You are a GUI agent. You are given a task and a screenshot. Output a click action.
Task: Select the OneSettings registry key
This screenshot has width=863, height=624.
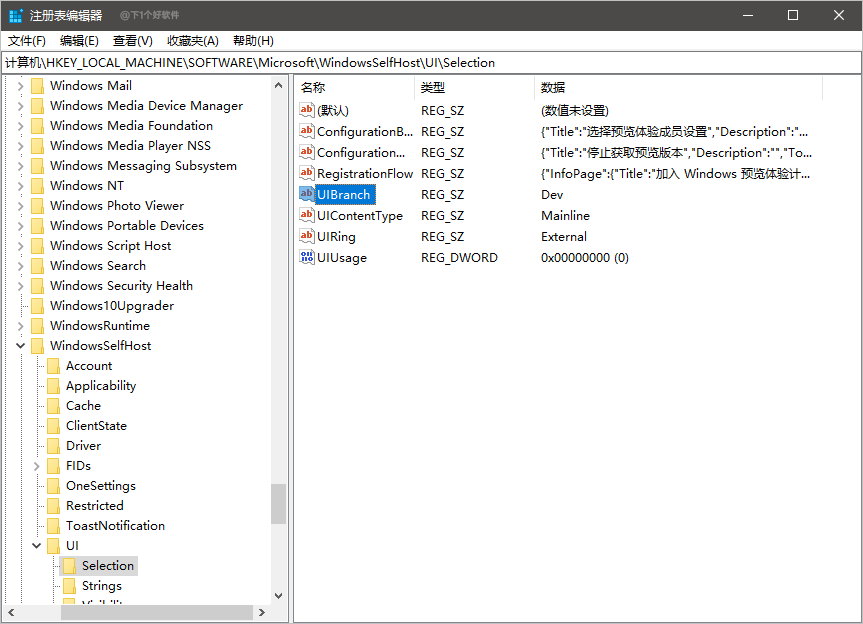100,486
